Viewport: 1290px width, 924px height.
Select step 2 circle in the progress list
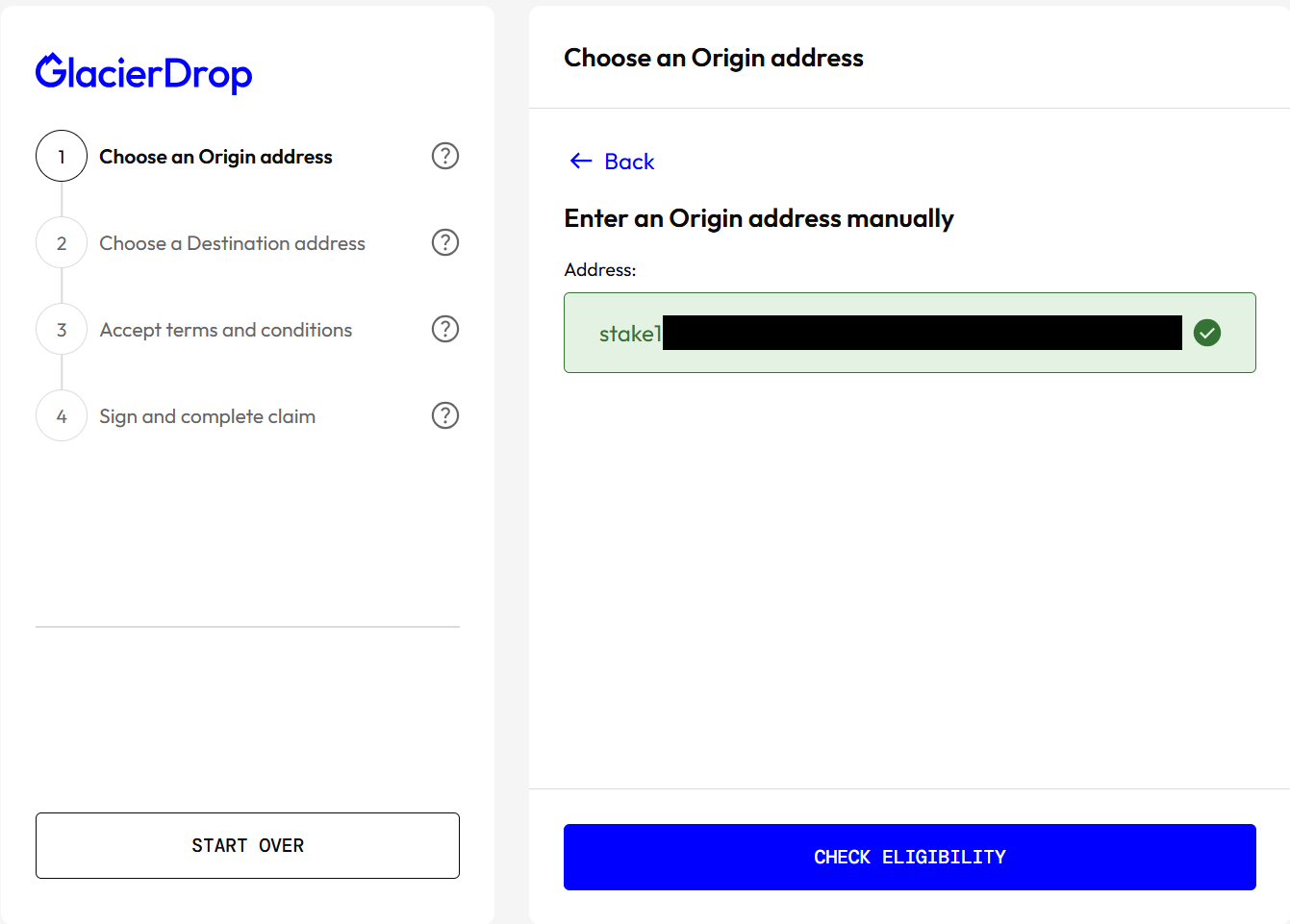click(62, 242)
